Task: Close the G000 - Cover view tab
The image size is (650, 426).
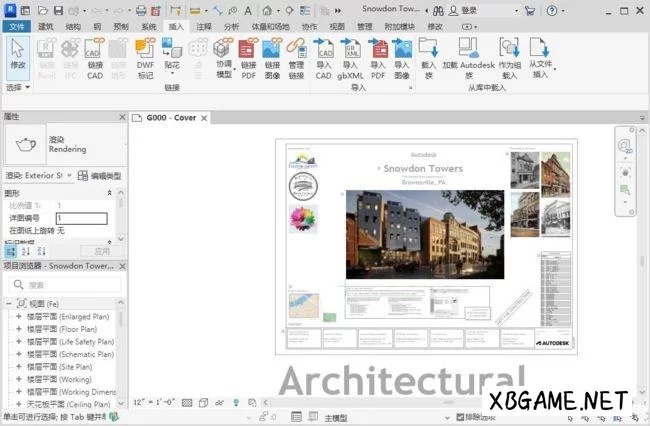Action: [205, 117]
